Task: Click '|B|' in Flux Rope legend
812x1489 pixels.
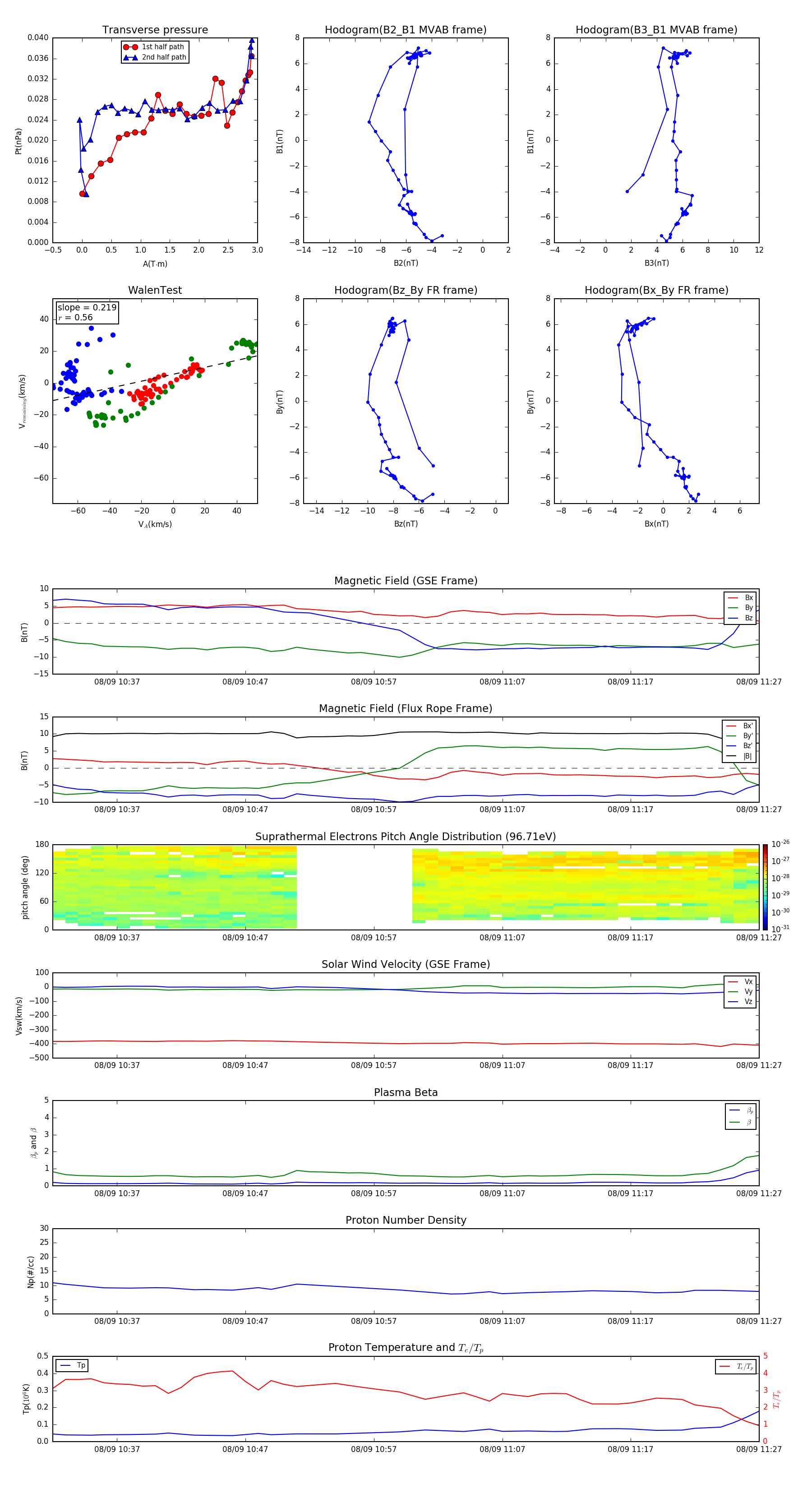Action: coord(740,756)
